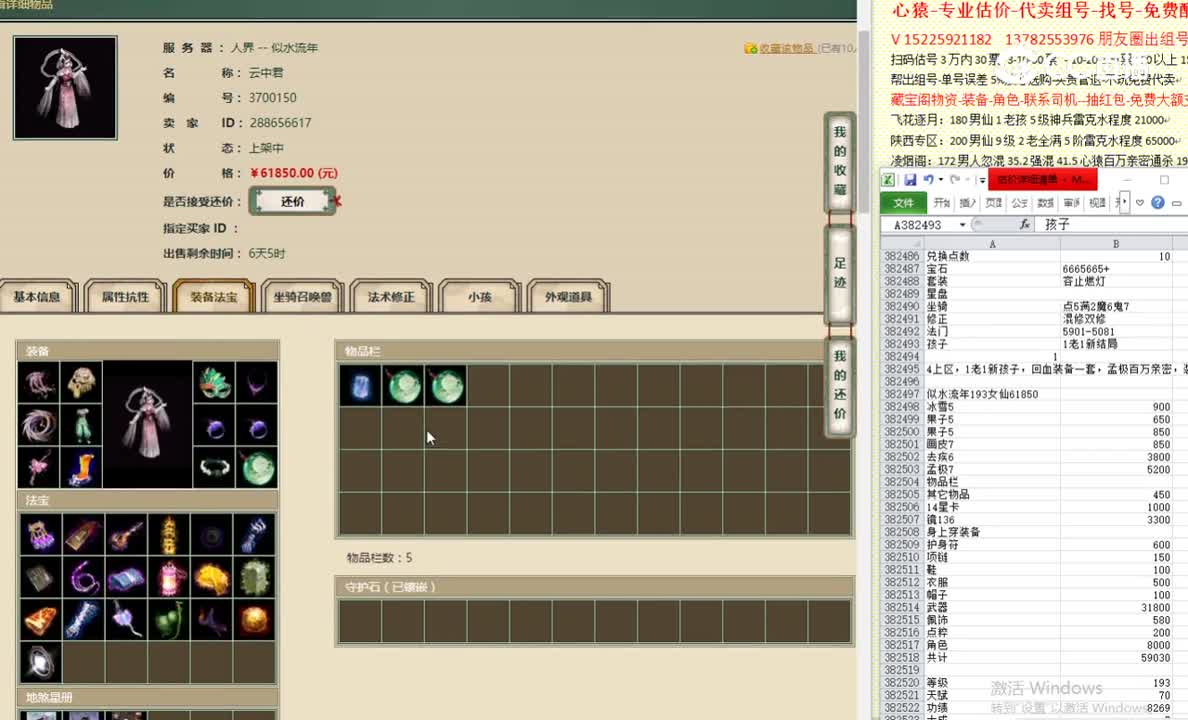Click the glowing orange orb treasure icon

254,620
